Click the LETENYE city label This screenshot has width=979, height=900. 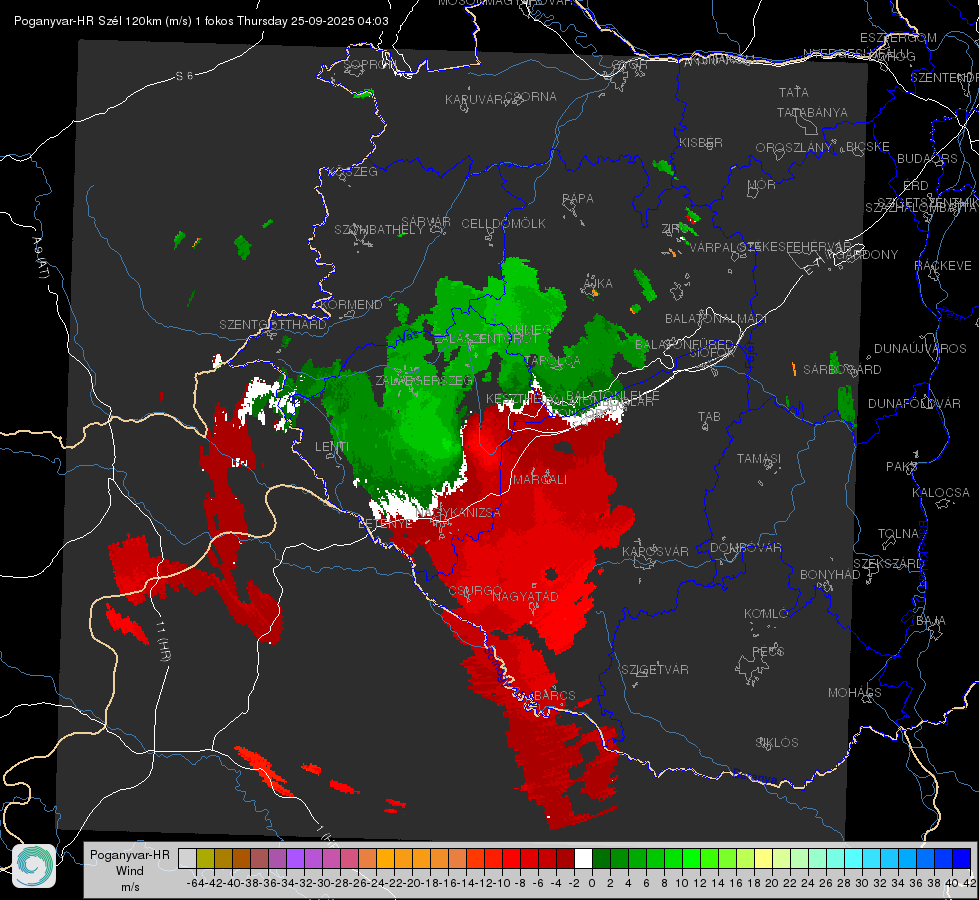[x=385, y=524]
